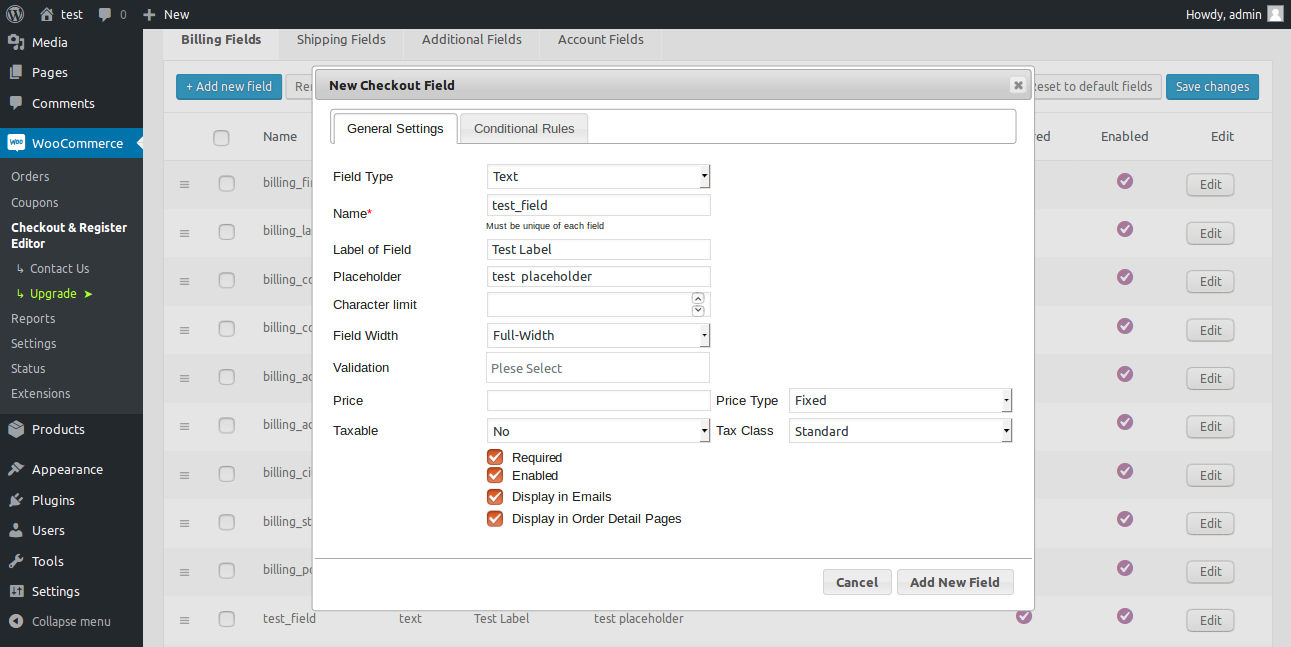The image size is (1291, 647).
Task: Open Coupons in WooCommerce submenu
Action: (x=35, y=202)
